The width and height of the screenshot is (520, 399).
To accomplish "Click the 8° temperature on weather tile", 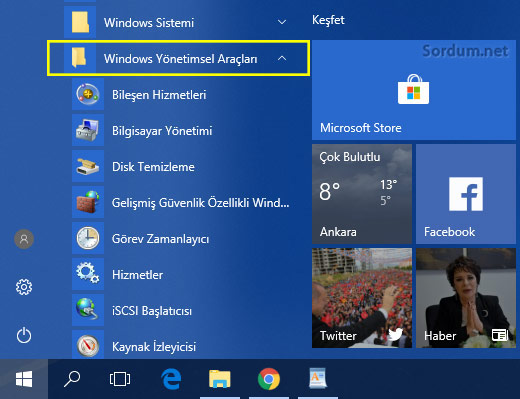I will tap(329, 191).
